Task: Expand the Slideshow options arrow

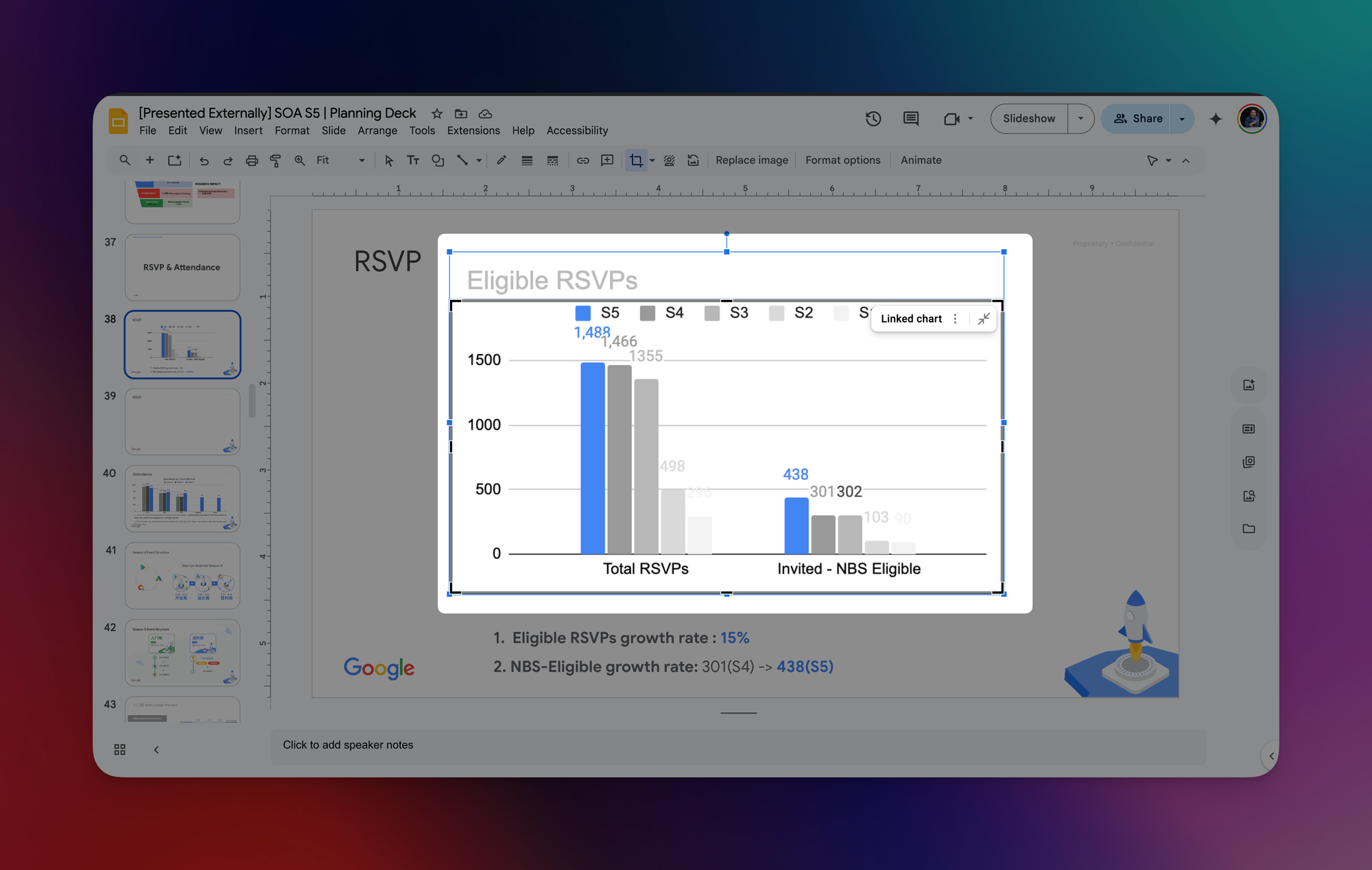Action: pyautogui.click(x=1080, y=119)
